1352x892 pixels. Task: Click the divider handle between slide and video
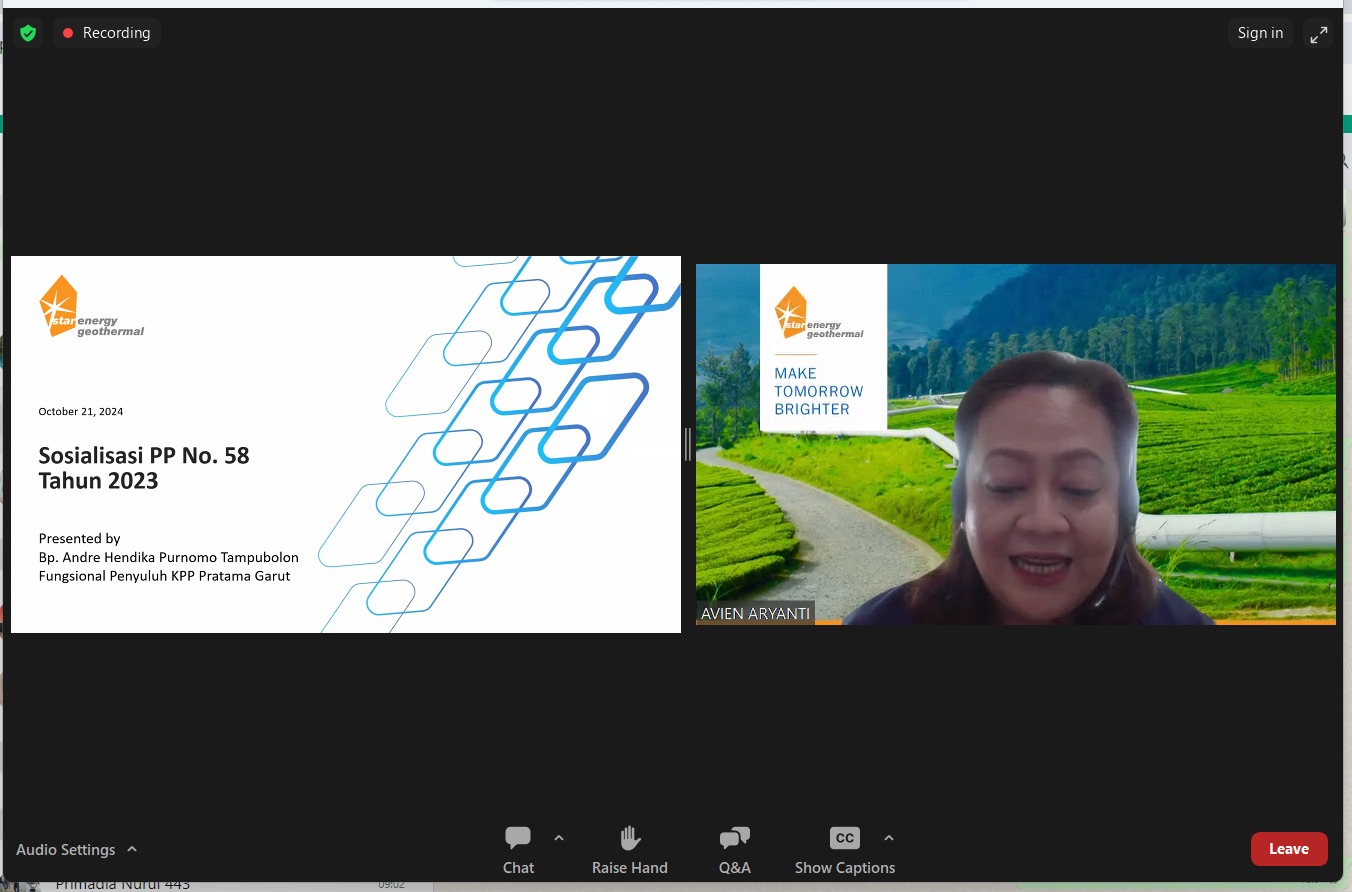click(688, 444)
